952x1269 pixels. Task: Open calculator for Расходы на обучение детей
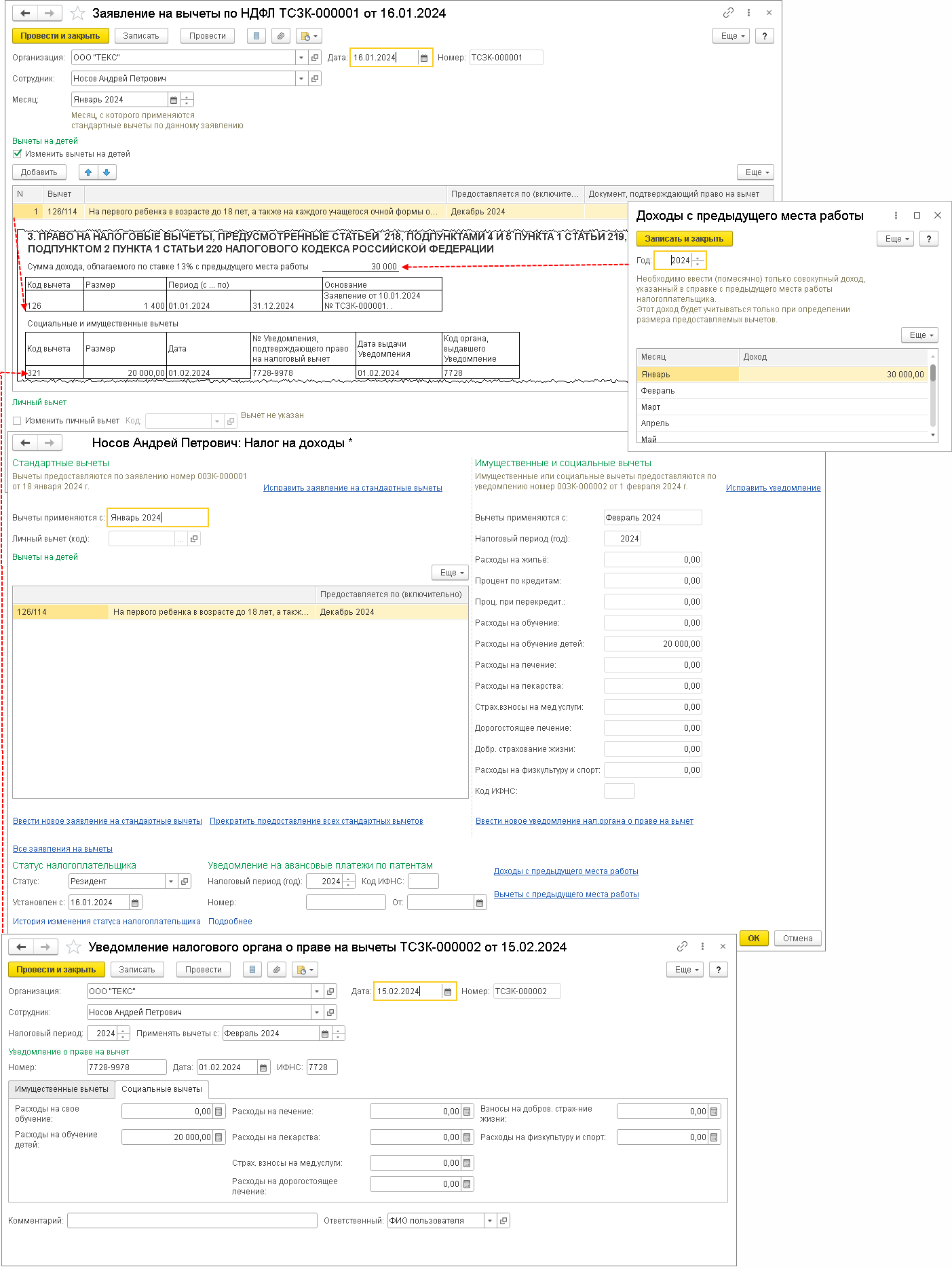tap(218, 1137)
